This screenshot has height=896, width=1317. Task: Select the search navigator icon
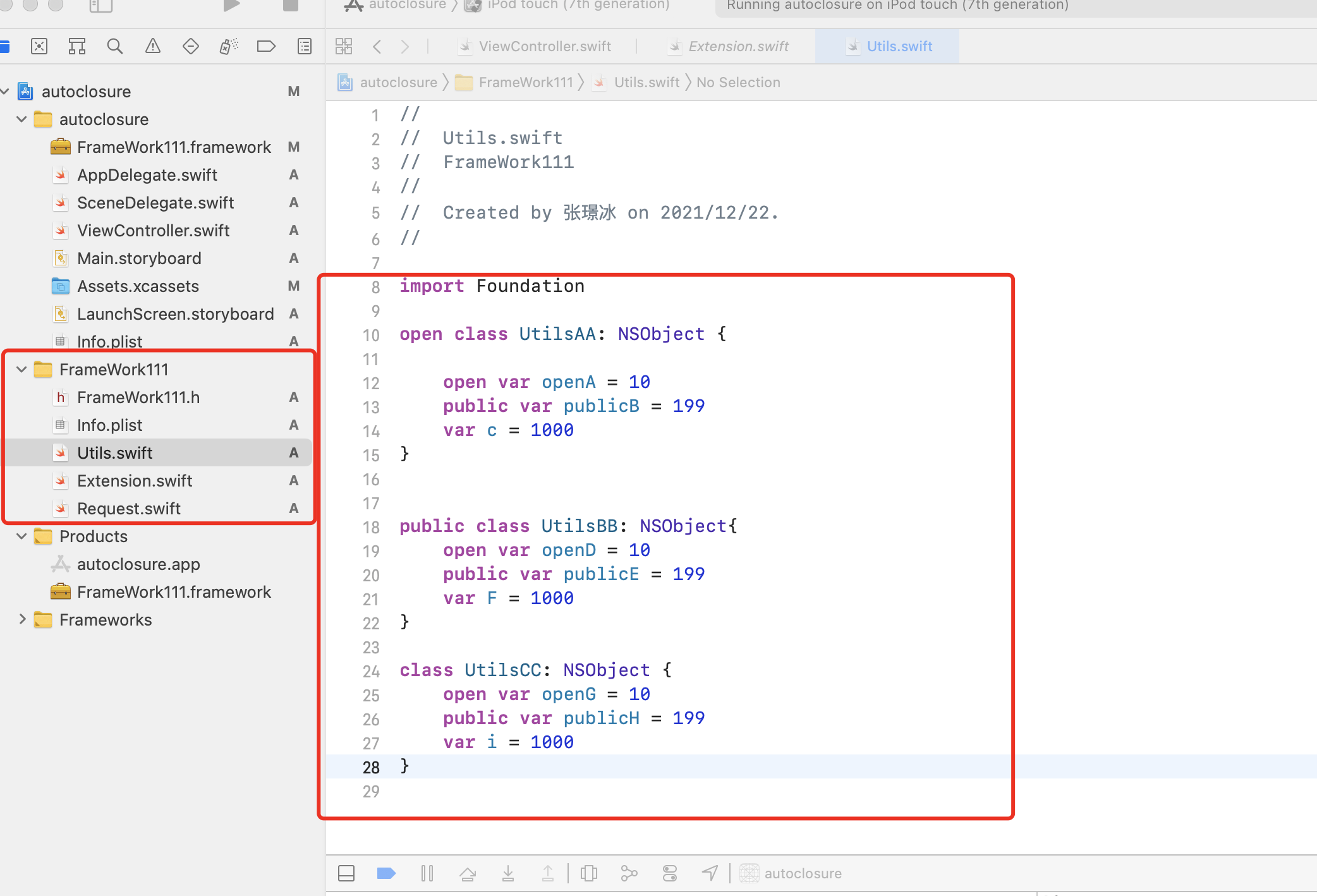[115, 47]
